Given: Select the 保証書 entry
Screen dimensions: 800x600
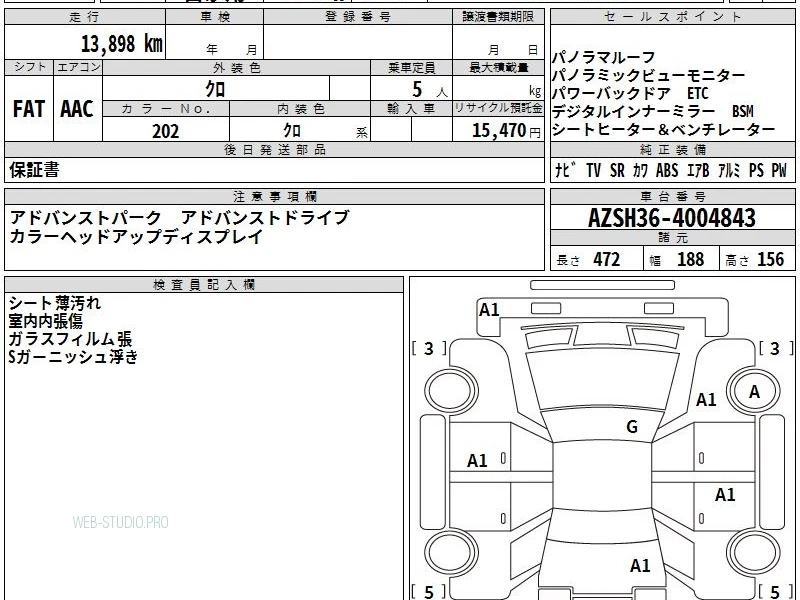Looking at the screenshot, I should click(34, 169).
